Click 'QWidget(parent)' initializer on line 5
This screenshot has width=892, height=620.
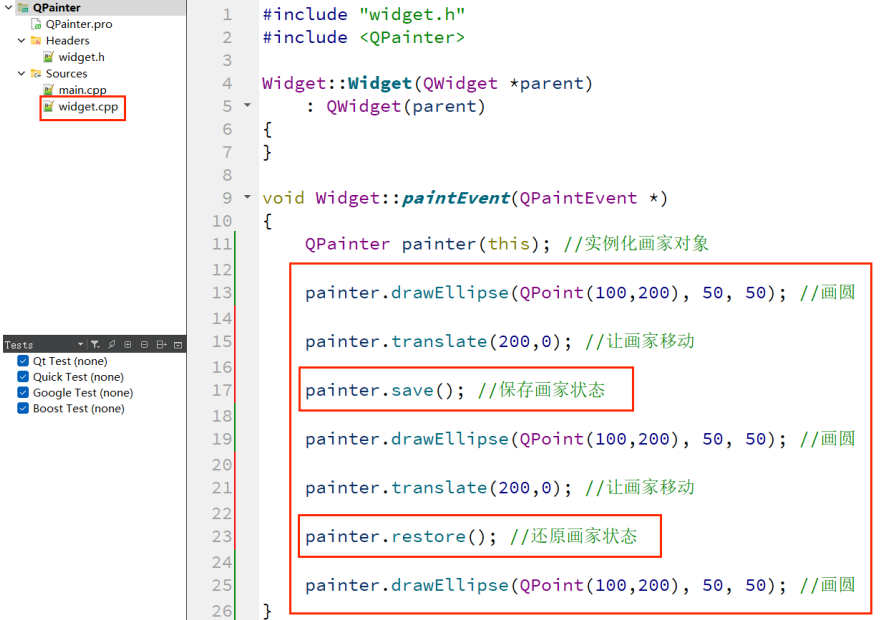click(406, 106)
